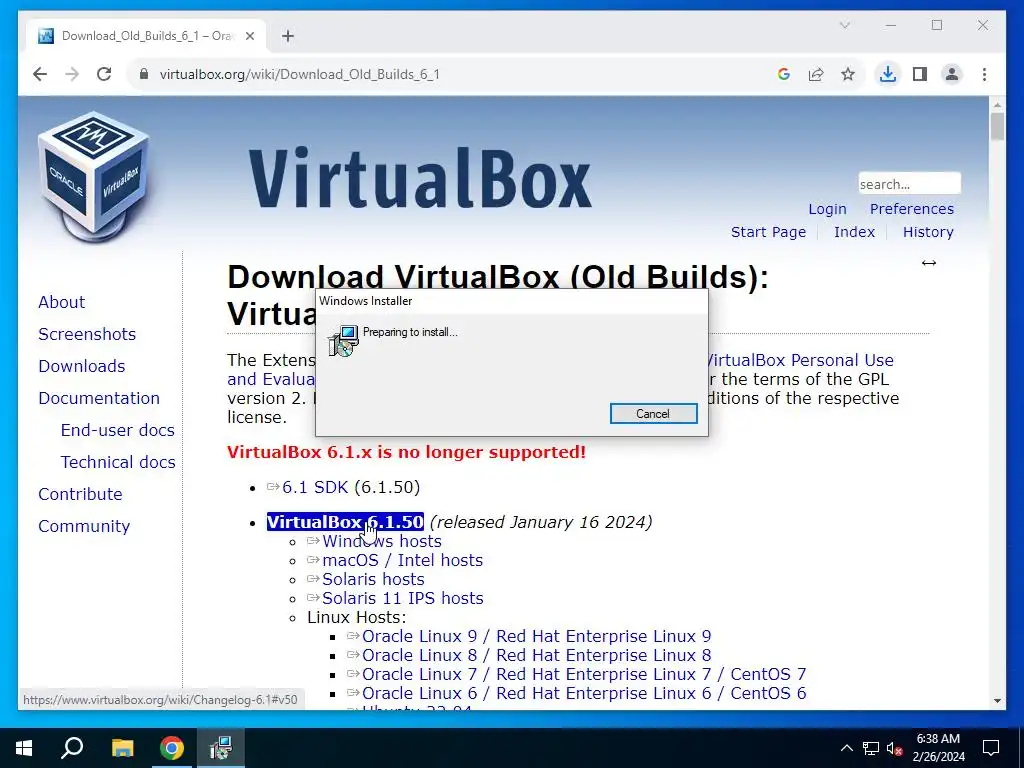Open the Community sidebar link
Viewport: 1024px width, 768px height.
[x=84, y=526]
